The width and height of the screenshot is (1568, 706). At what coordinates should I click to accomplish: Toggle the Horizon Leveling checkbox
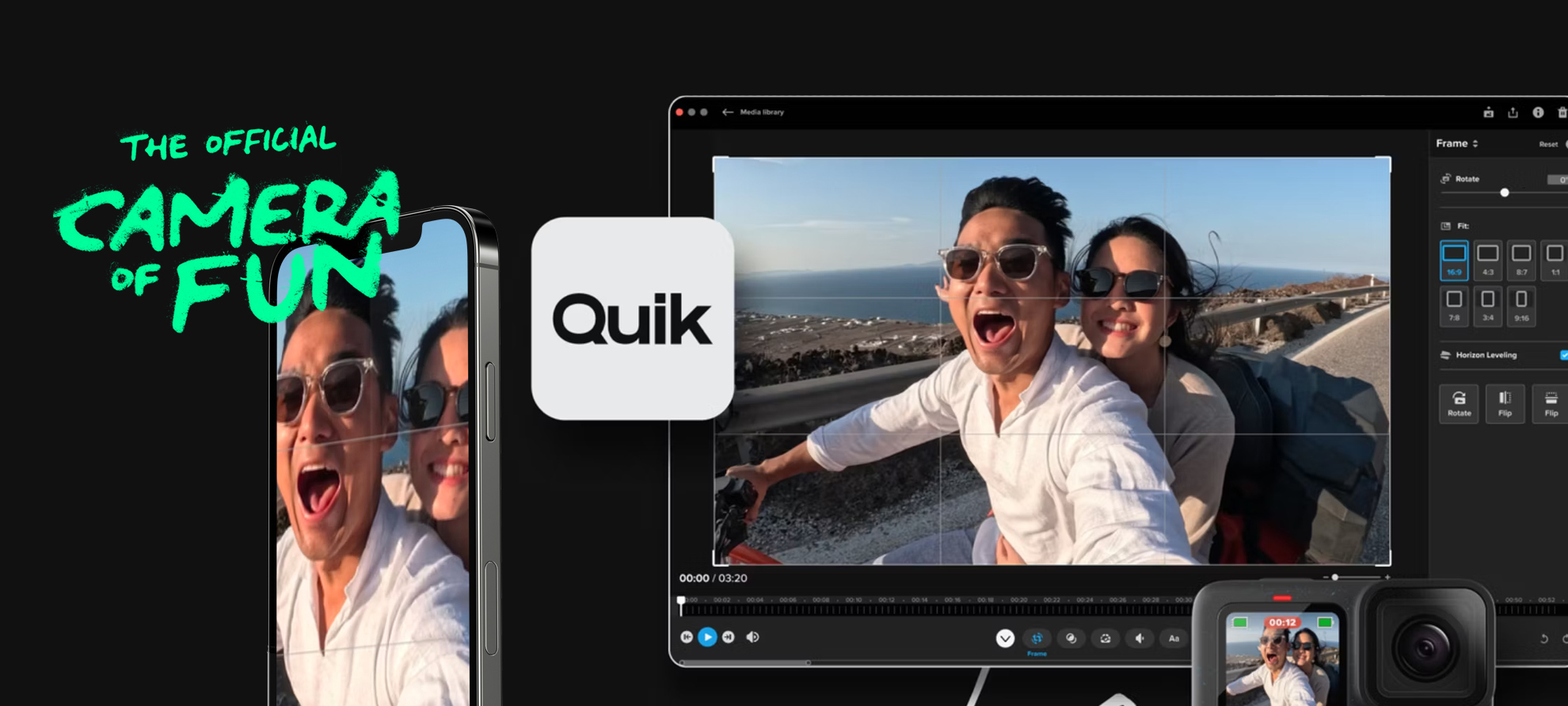[1563, 355]
